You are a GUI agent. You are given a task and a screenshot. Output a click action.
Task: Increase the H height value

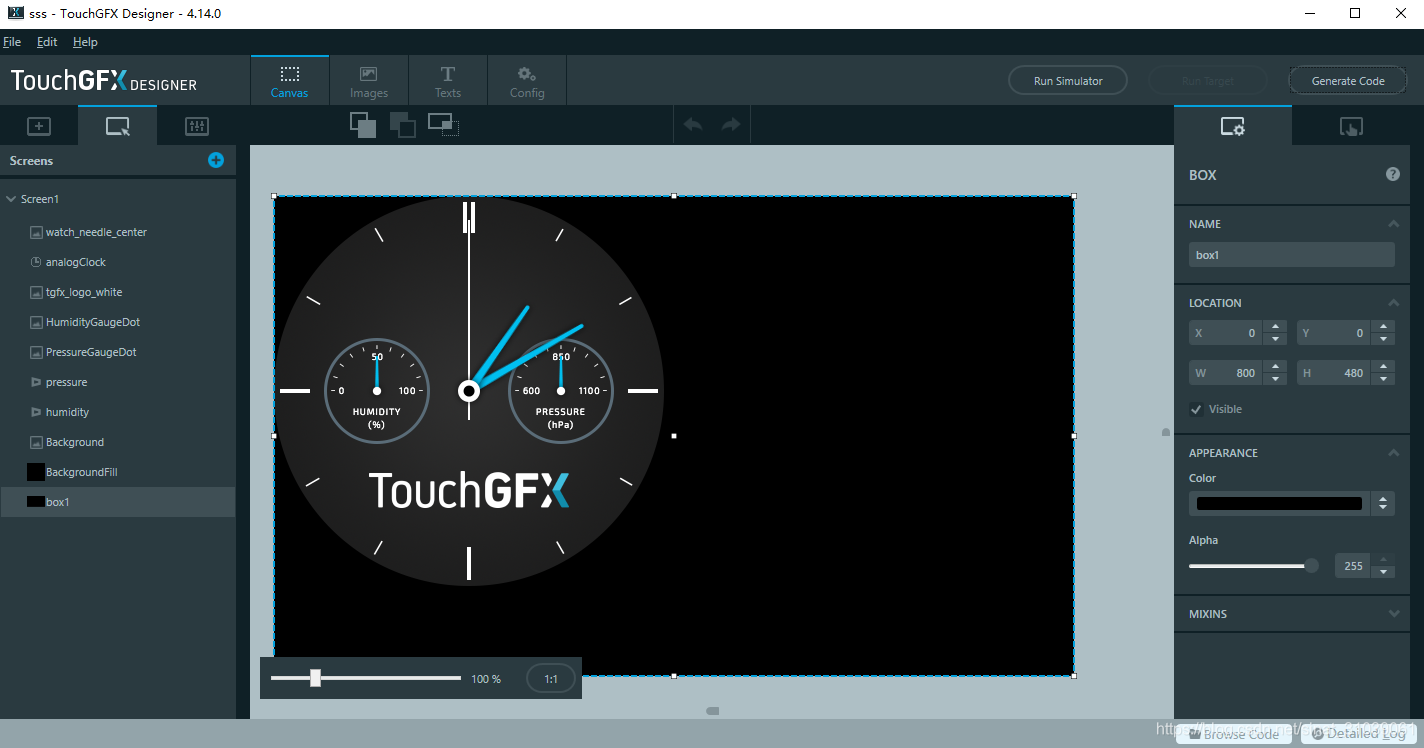(1383, 367)
